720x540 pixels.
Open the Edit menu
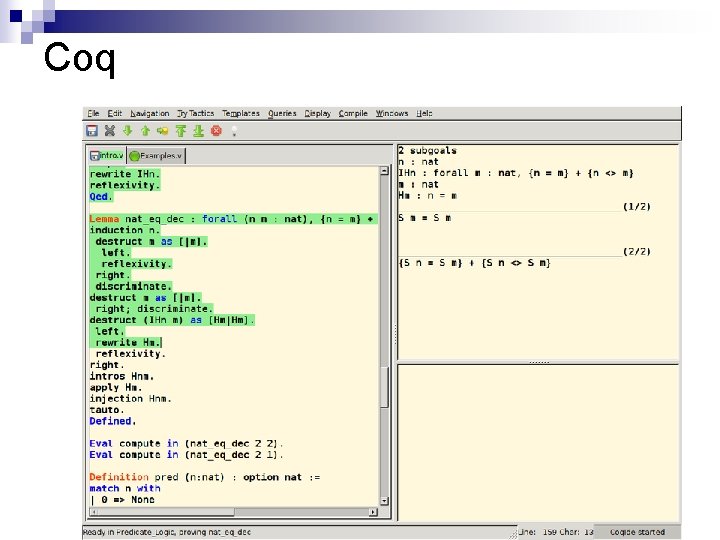point(114,113)
